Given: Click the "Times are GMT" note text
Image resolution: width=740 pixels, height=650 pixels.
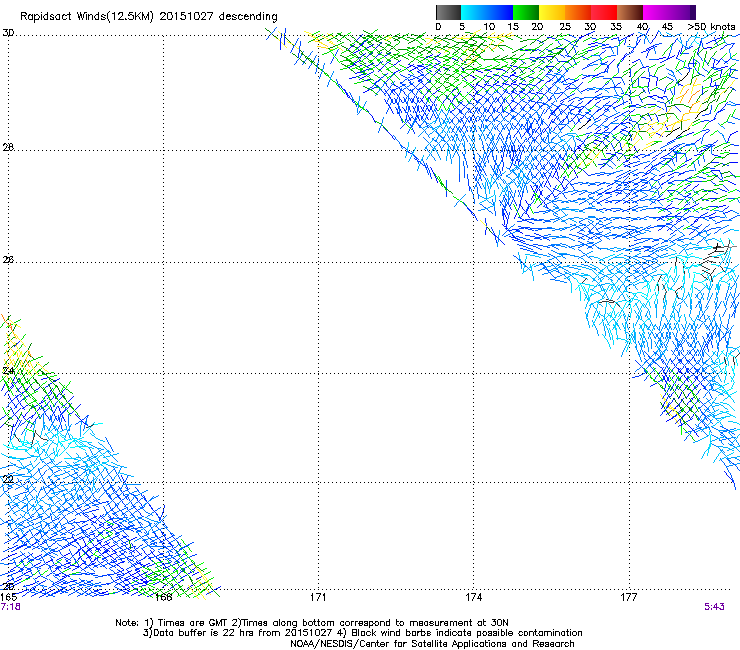Looking at the screenshot, I should tap(193, 623).
